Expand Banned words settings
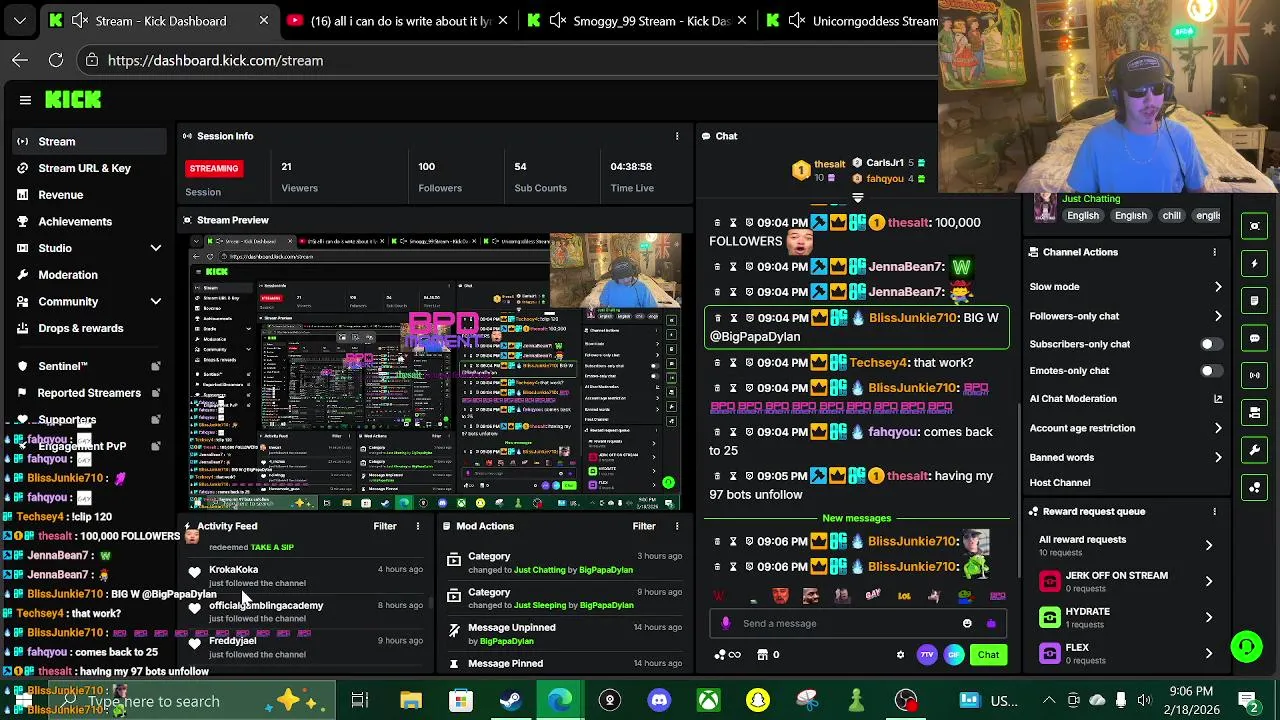 point(1125,457)
